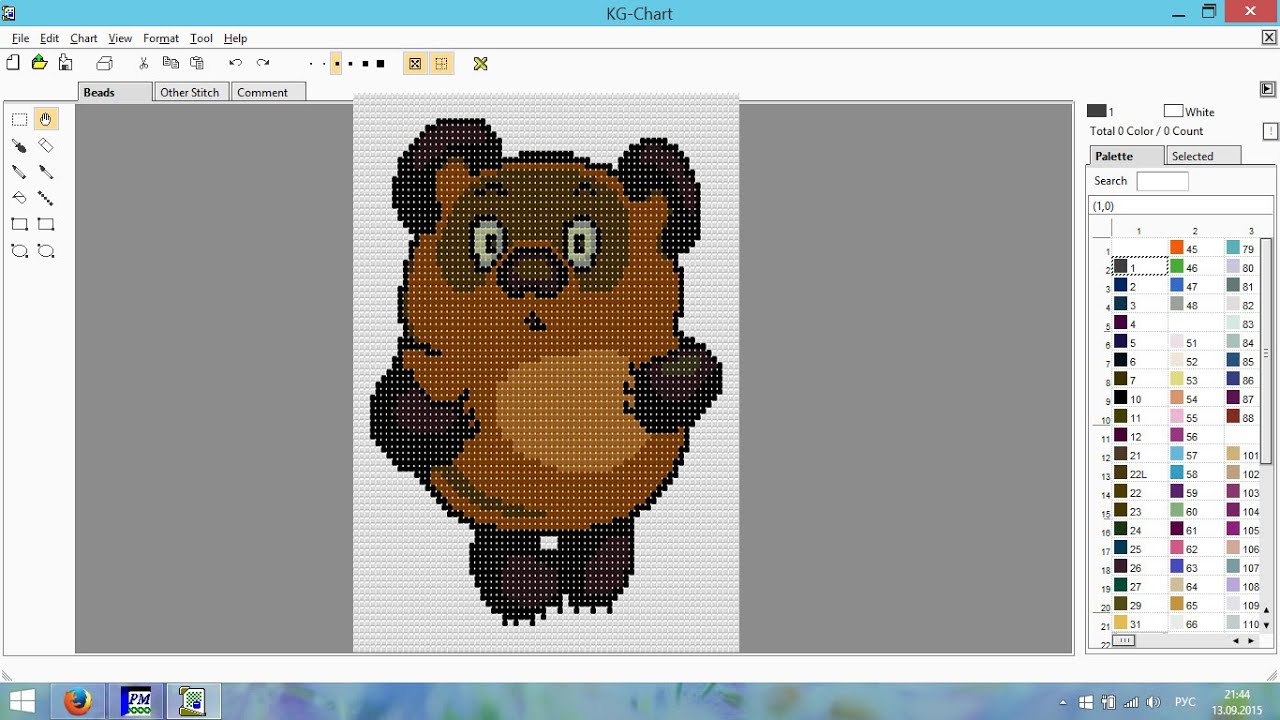Collapse the palette side panel arrow
Screen dimensions: 1280x720
click(1267, 89)
